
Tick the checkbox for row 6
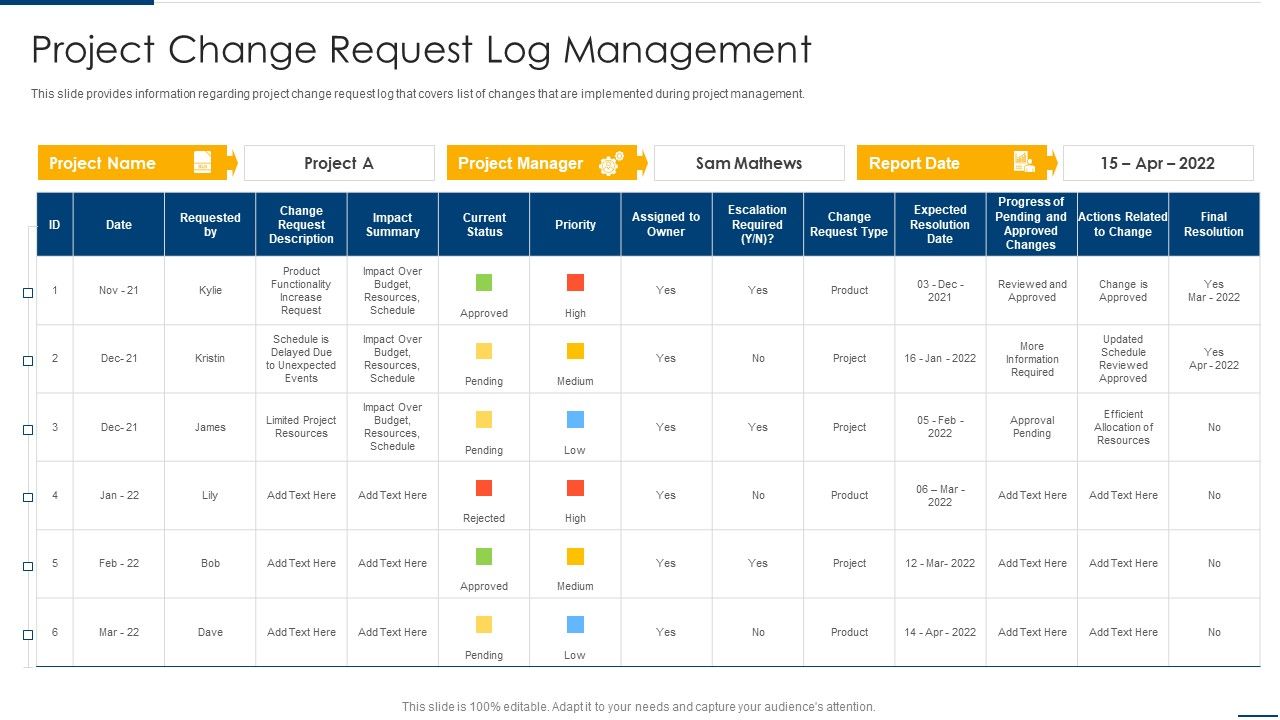pyautogui.click(x=28, y=635)
